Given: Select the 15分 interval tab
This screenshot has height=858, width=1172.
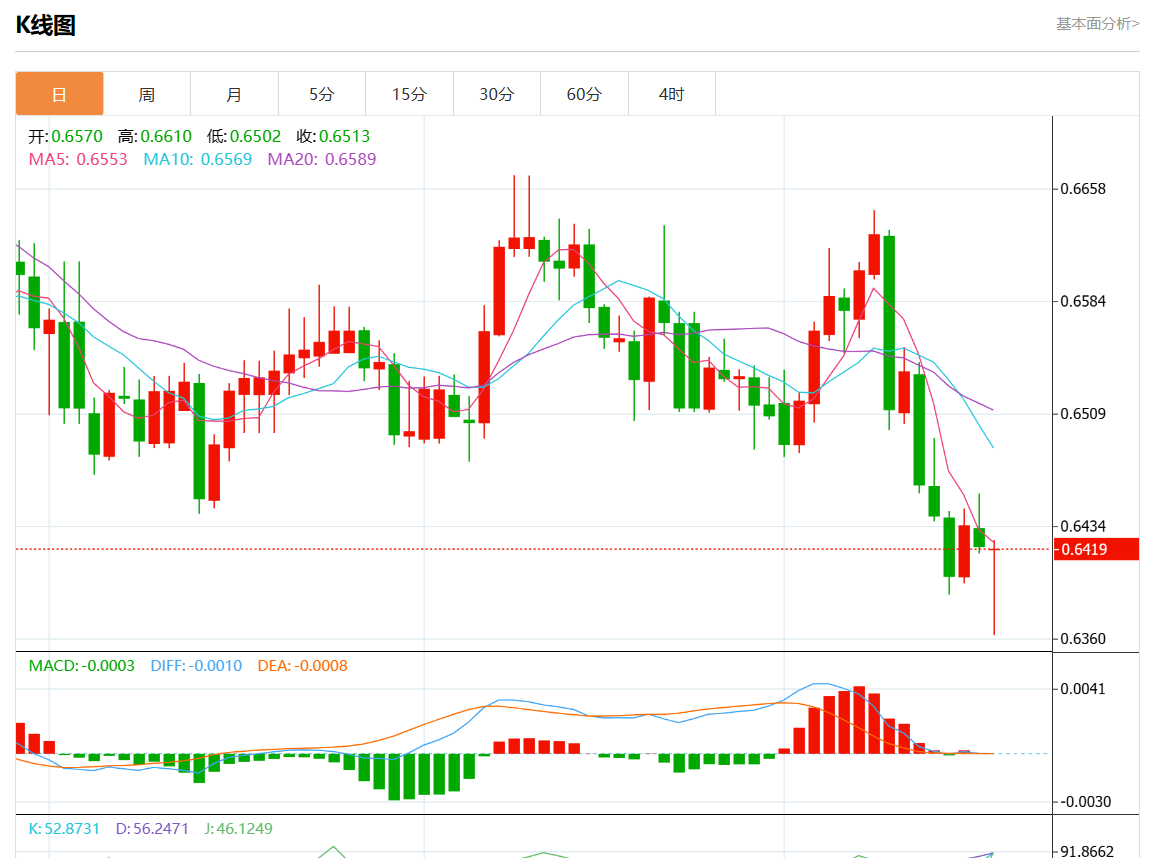Looking at the screenshot, I should coord(408,94).
